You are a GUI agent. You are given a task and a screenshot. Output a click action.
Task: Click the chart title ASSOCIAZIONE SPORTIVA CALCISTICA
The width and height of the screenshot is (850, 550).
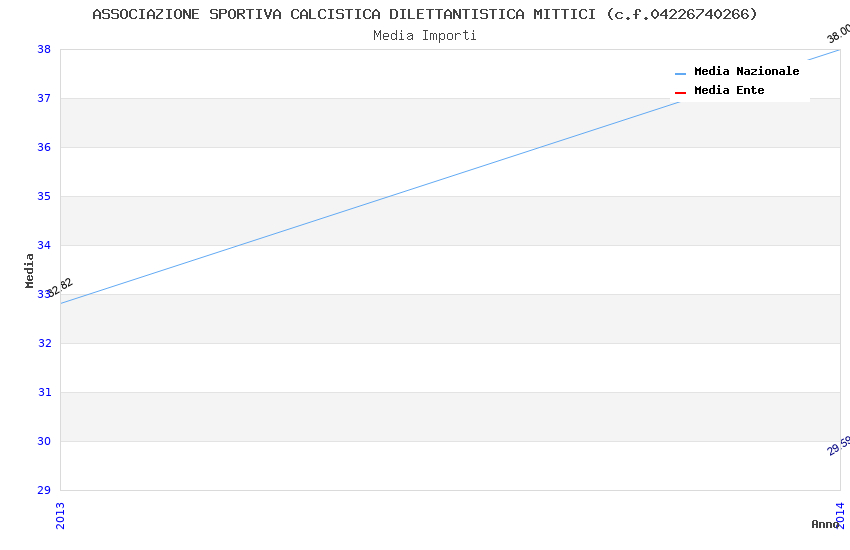(424, 14)
